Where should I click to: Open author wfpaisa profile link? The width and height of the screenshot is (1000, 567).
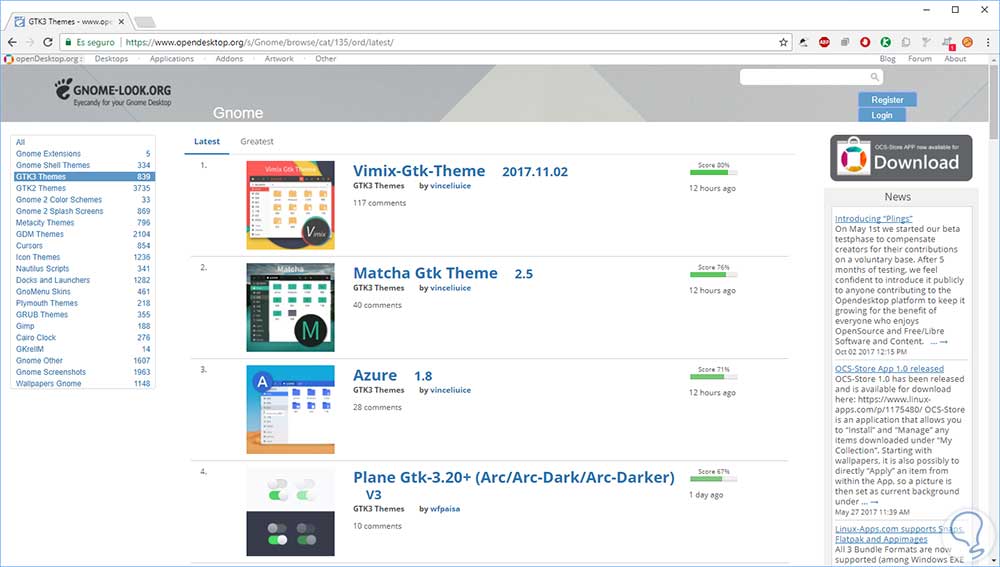[445, 509]
